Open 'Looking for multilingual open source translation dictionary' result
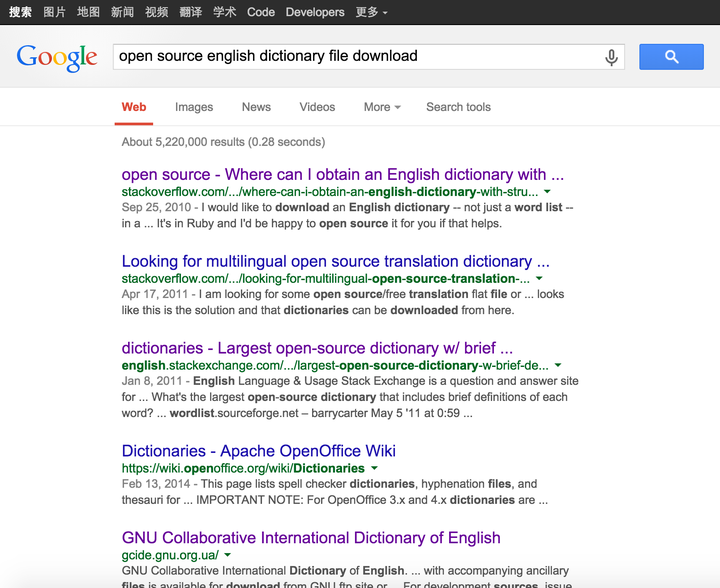Image resolution: width=720 pixels, height=588 pixels. [336, 261]
